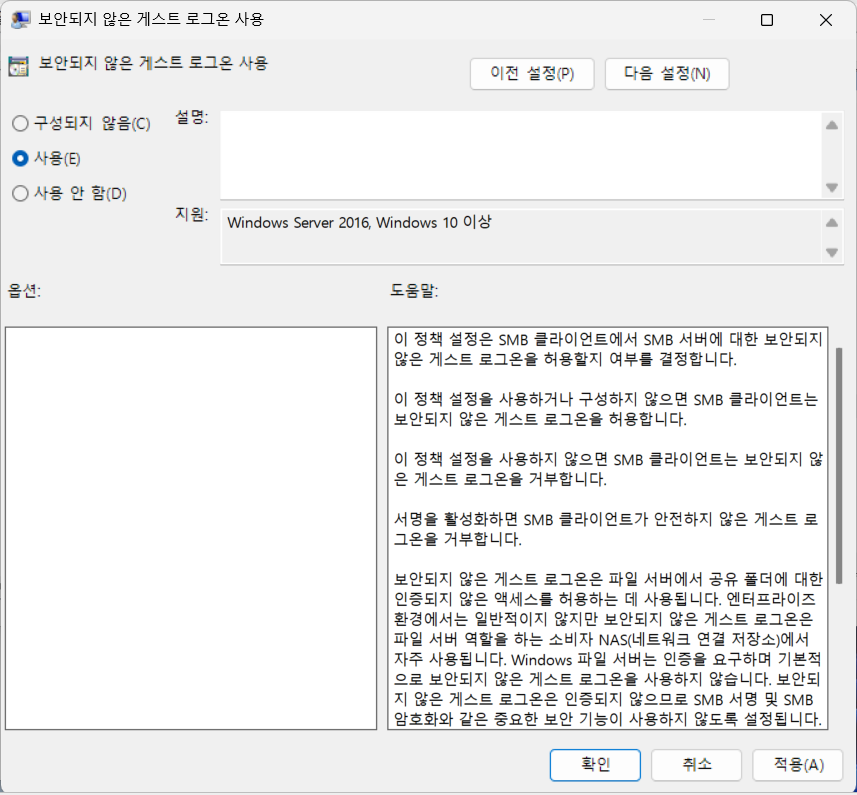Maximize the policy dialog window
This screenshot has height=795, width=857.
point(767,20)
